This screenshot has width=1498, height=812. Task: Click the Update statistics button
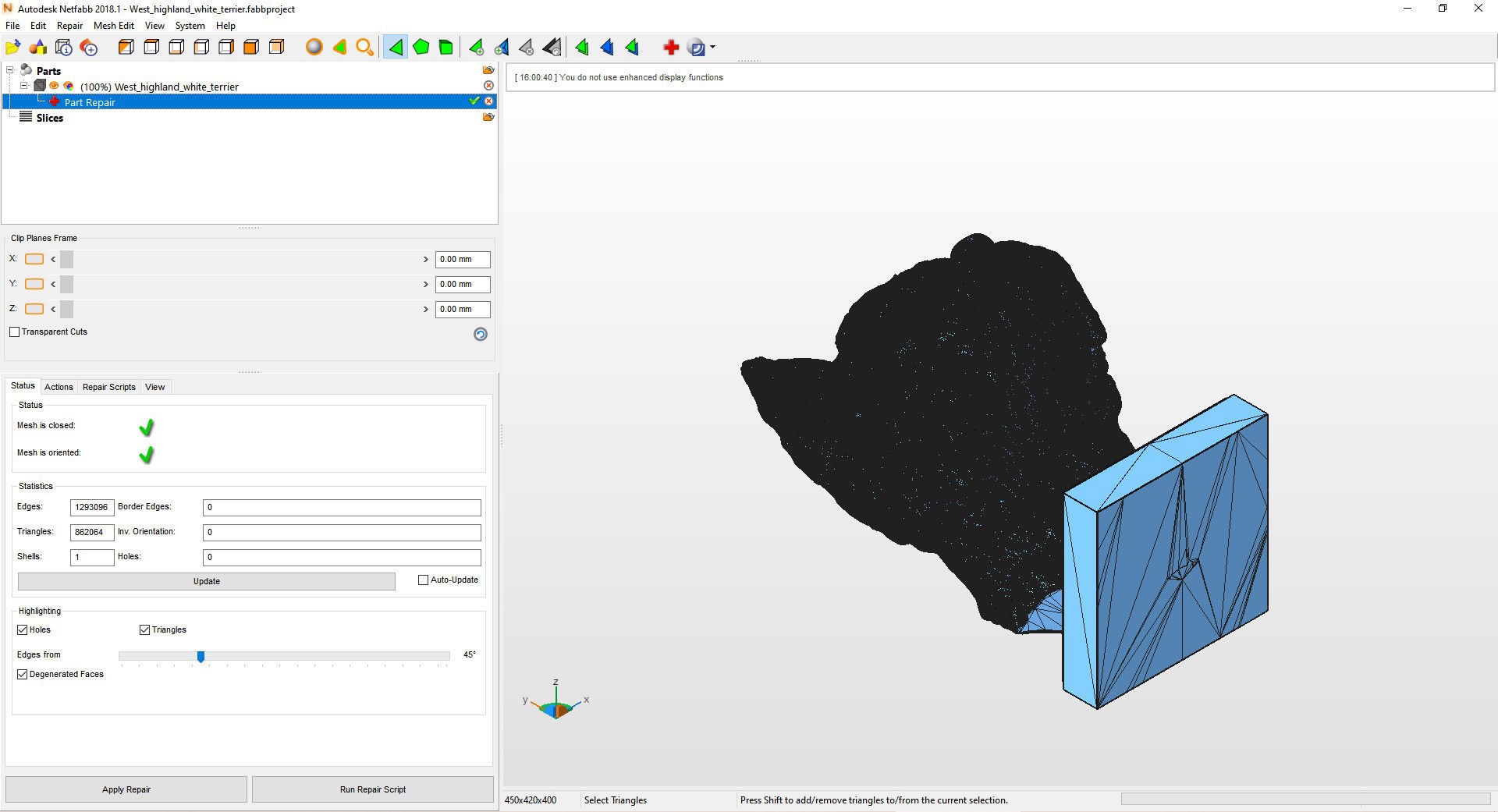(207, 581)
